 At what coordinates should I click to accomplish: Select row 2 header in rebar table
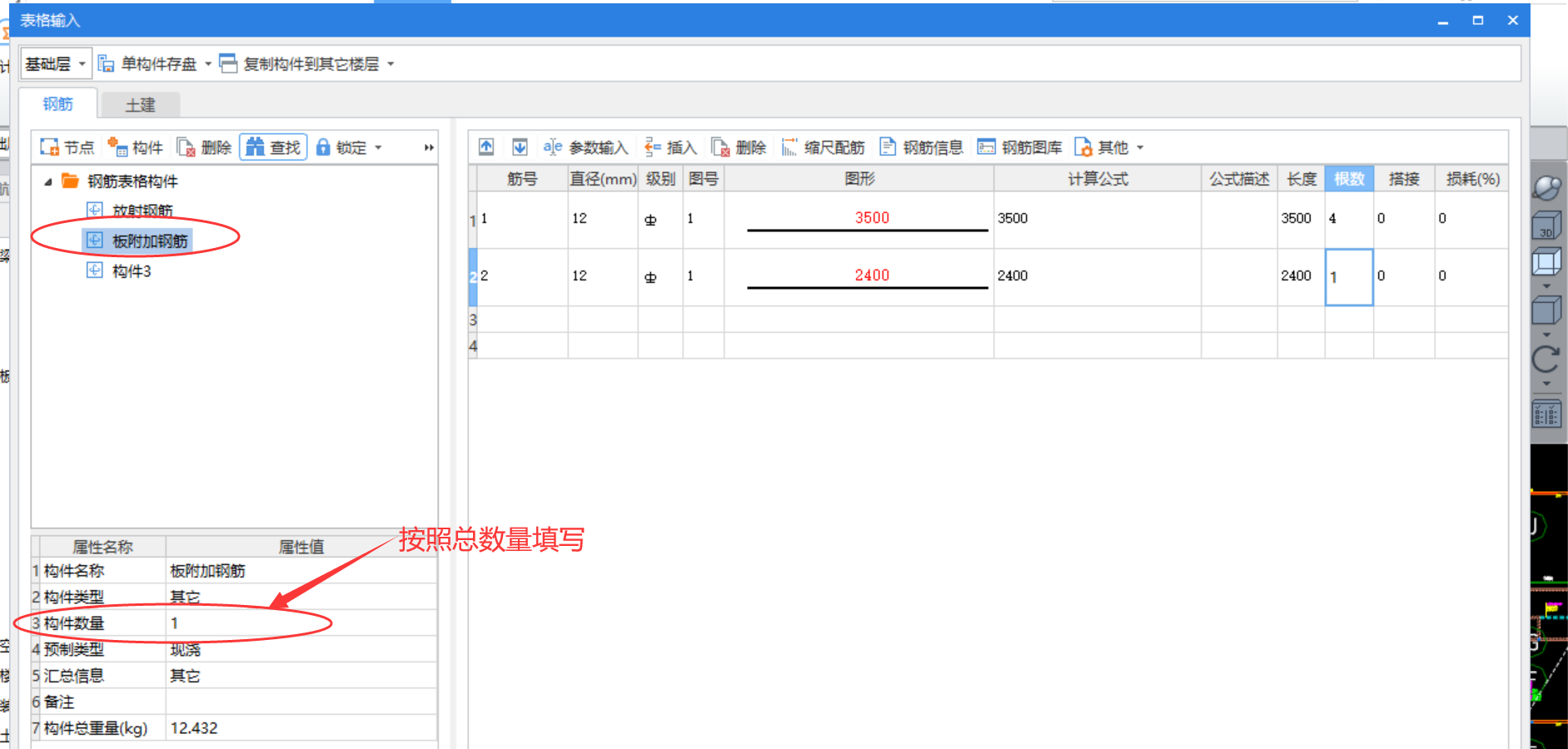473,277
